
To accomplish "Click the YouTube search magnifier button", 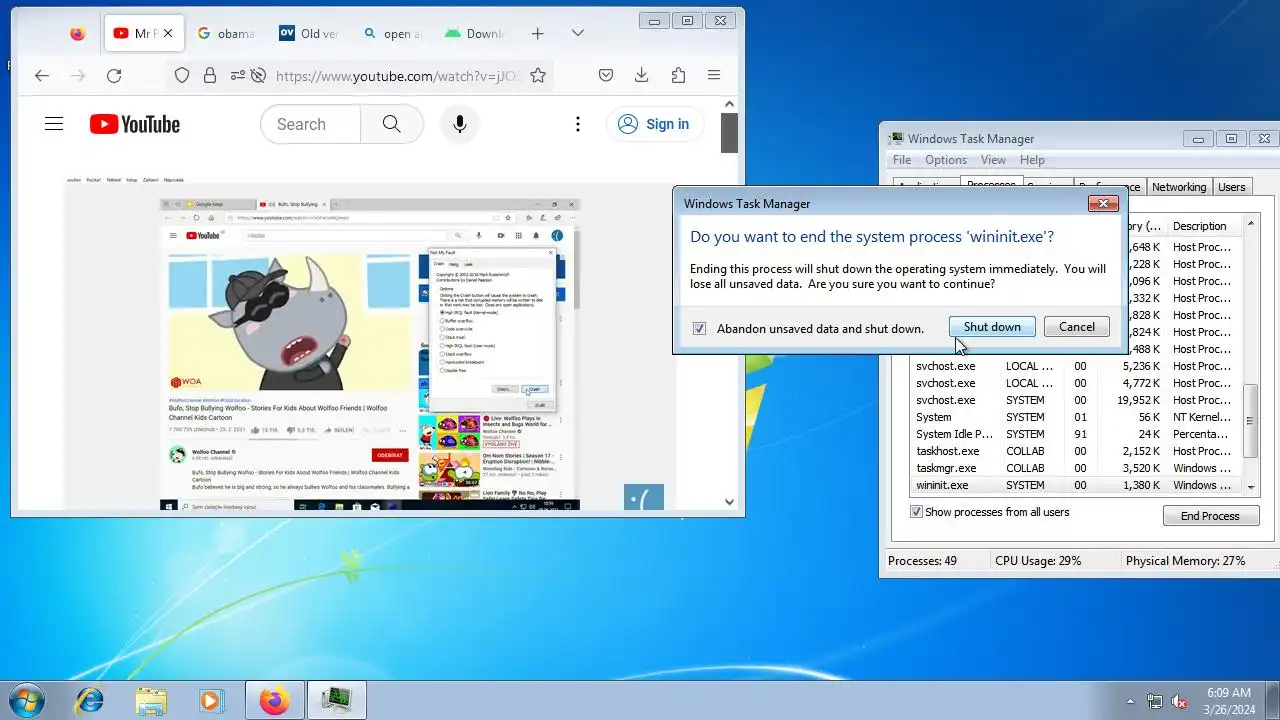I will [x=392, y=124].
